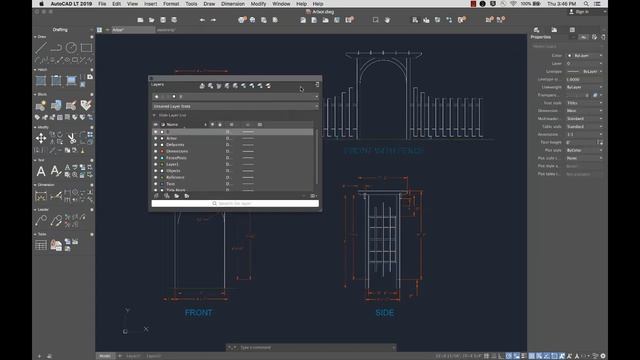
Task: Select the Rectangle tool
Action: 86,48
